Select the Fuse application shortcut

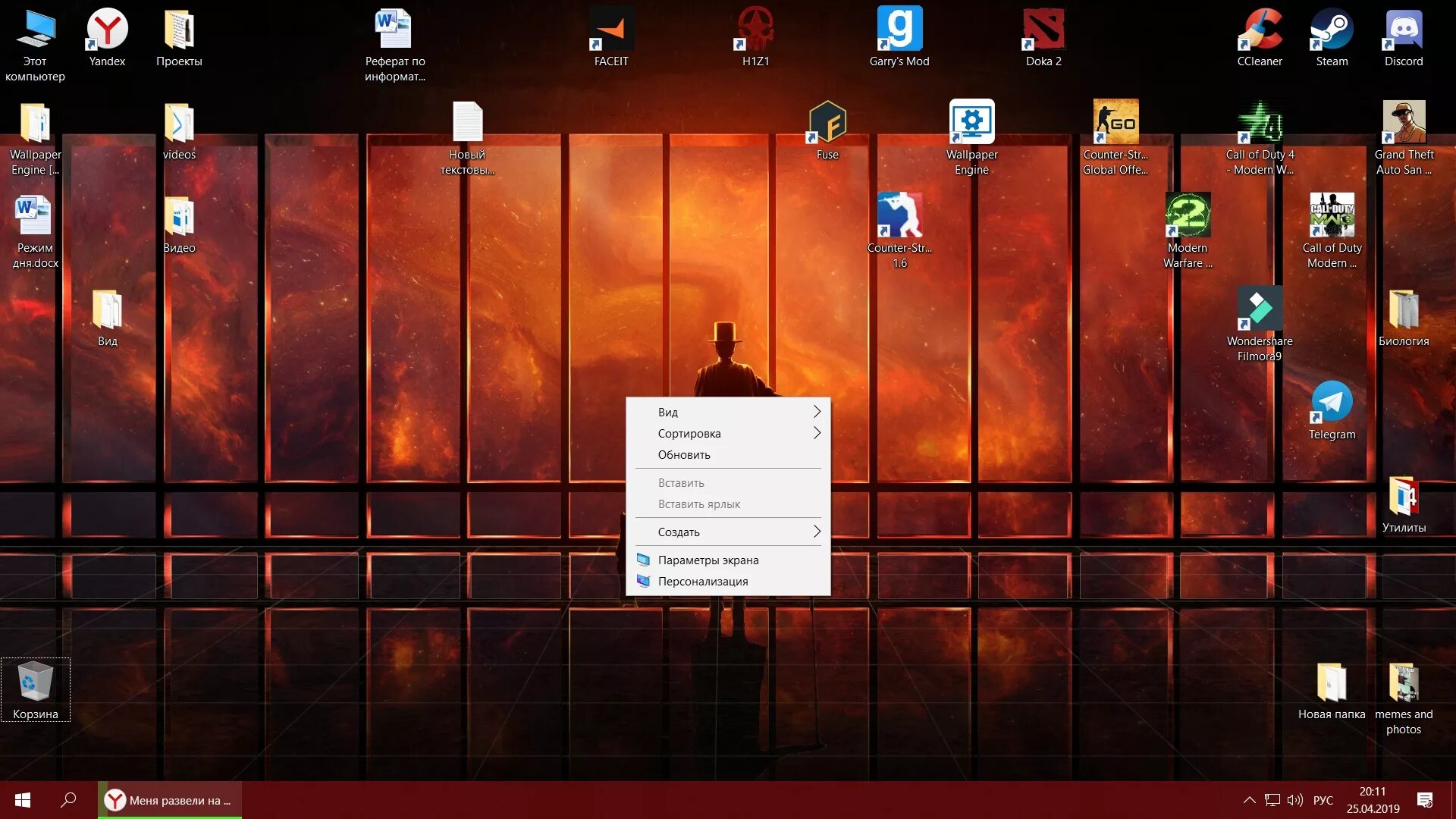click(x=827, y=131)
